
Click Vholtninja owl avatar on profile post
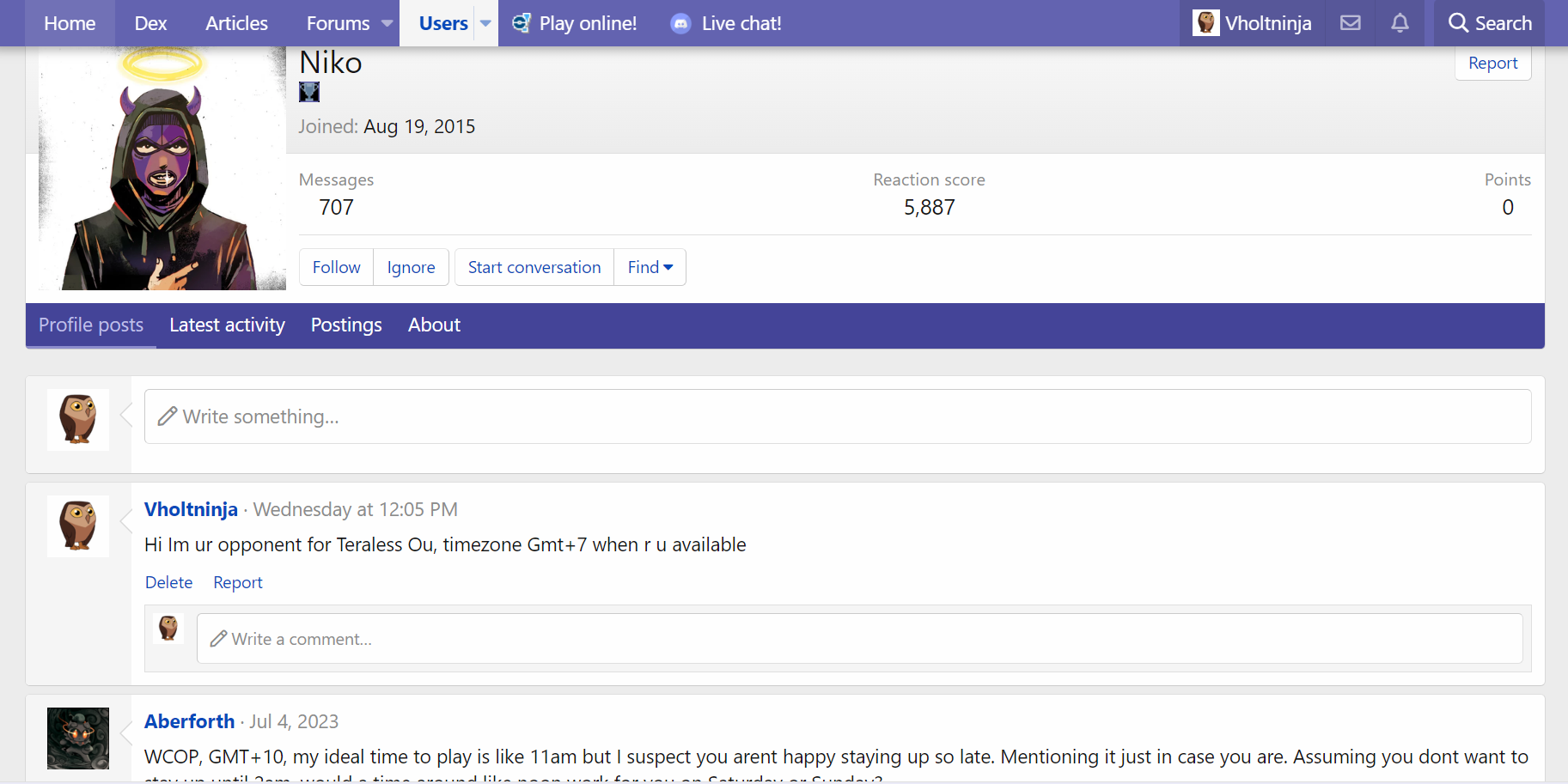point(78,526)
